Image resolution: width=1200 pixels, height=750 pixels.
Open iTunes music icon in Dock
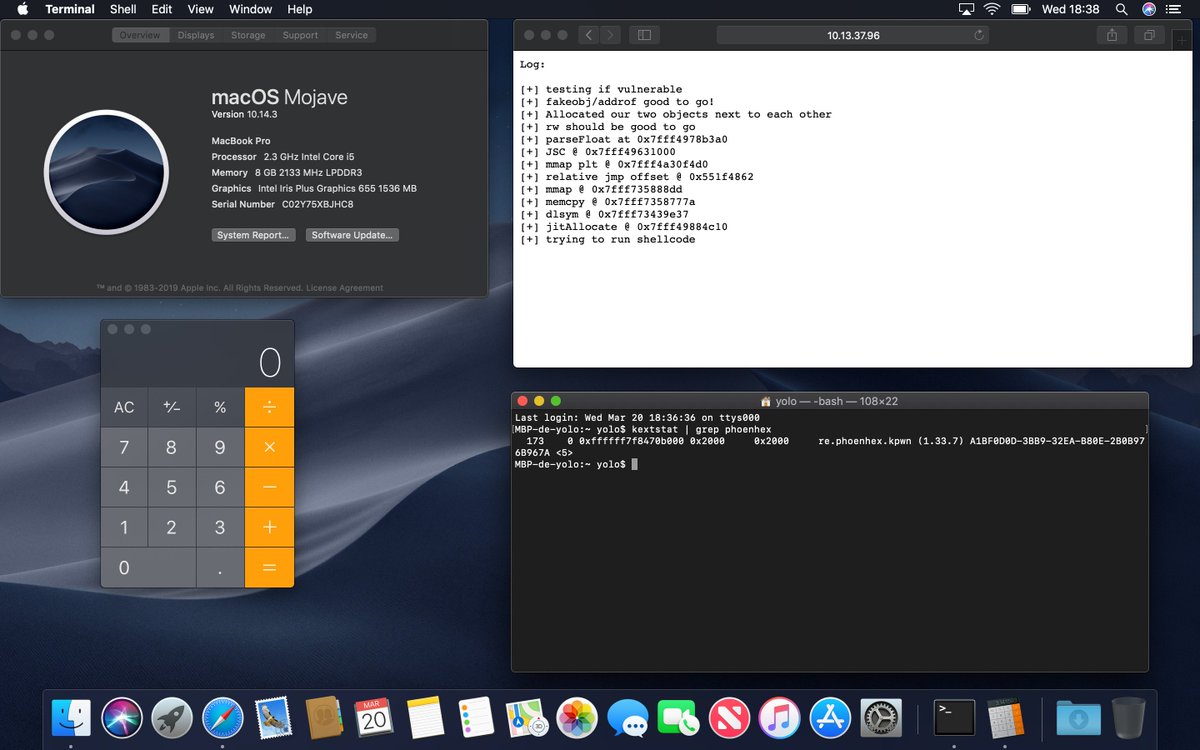[x=779, y=717]
